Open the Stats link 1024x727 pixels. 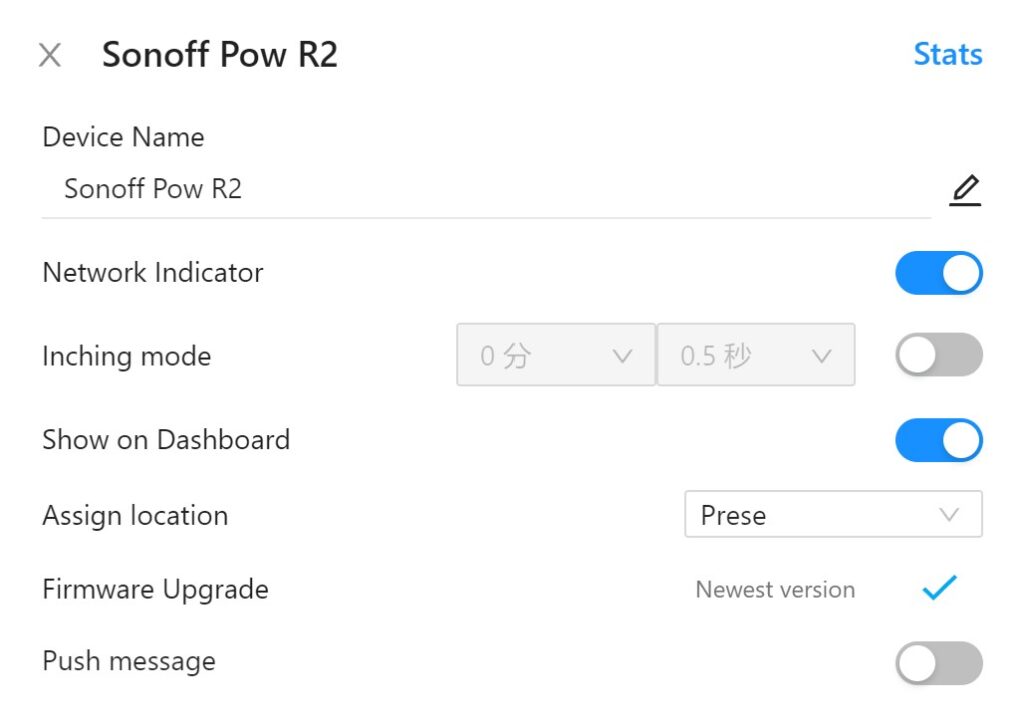947,54
